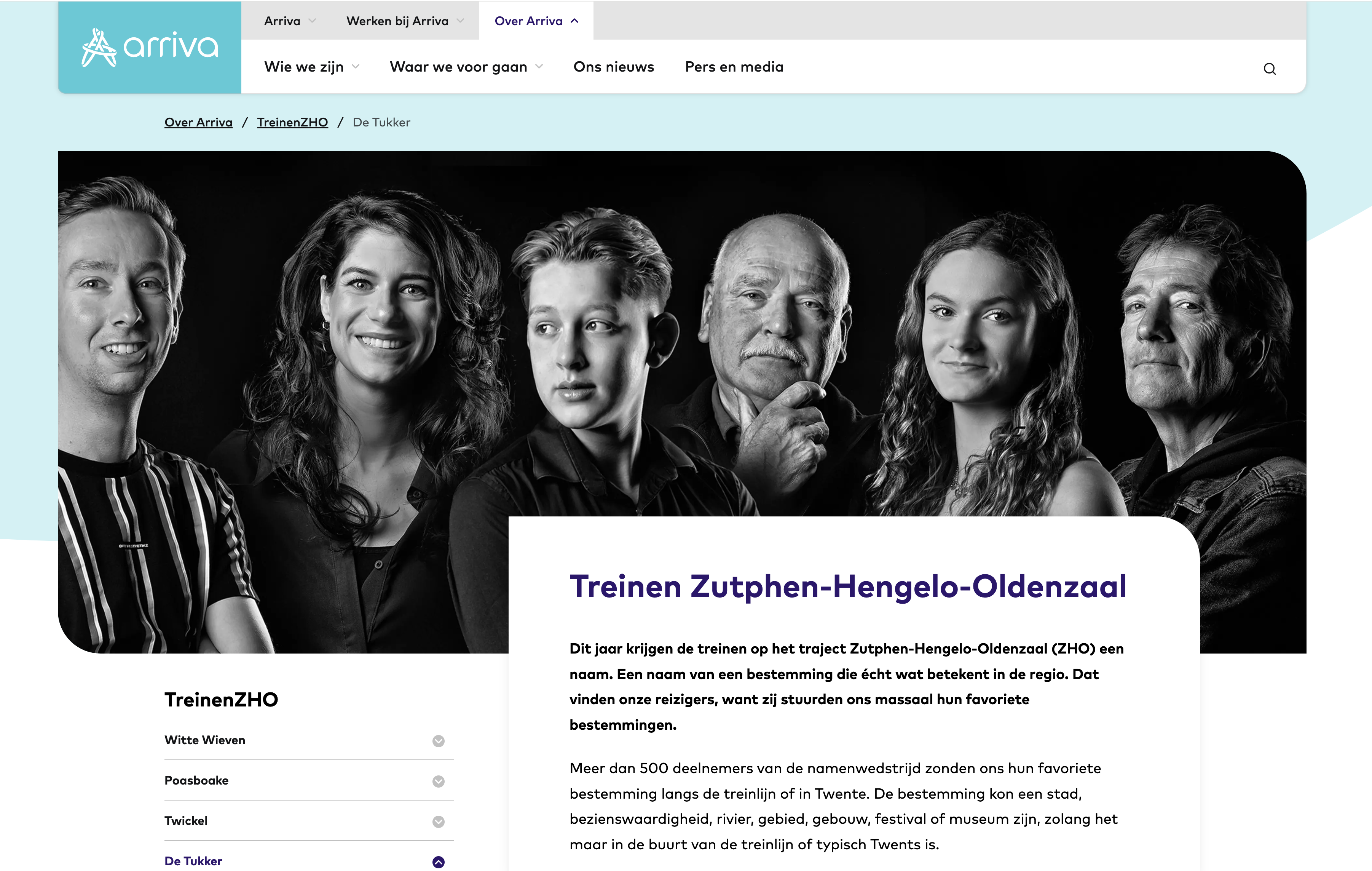Open the Arriva top dropdown

coord(290,21)
